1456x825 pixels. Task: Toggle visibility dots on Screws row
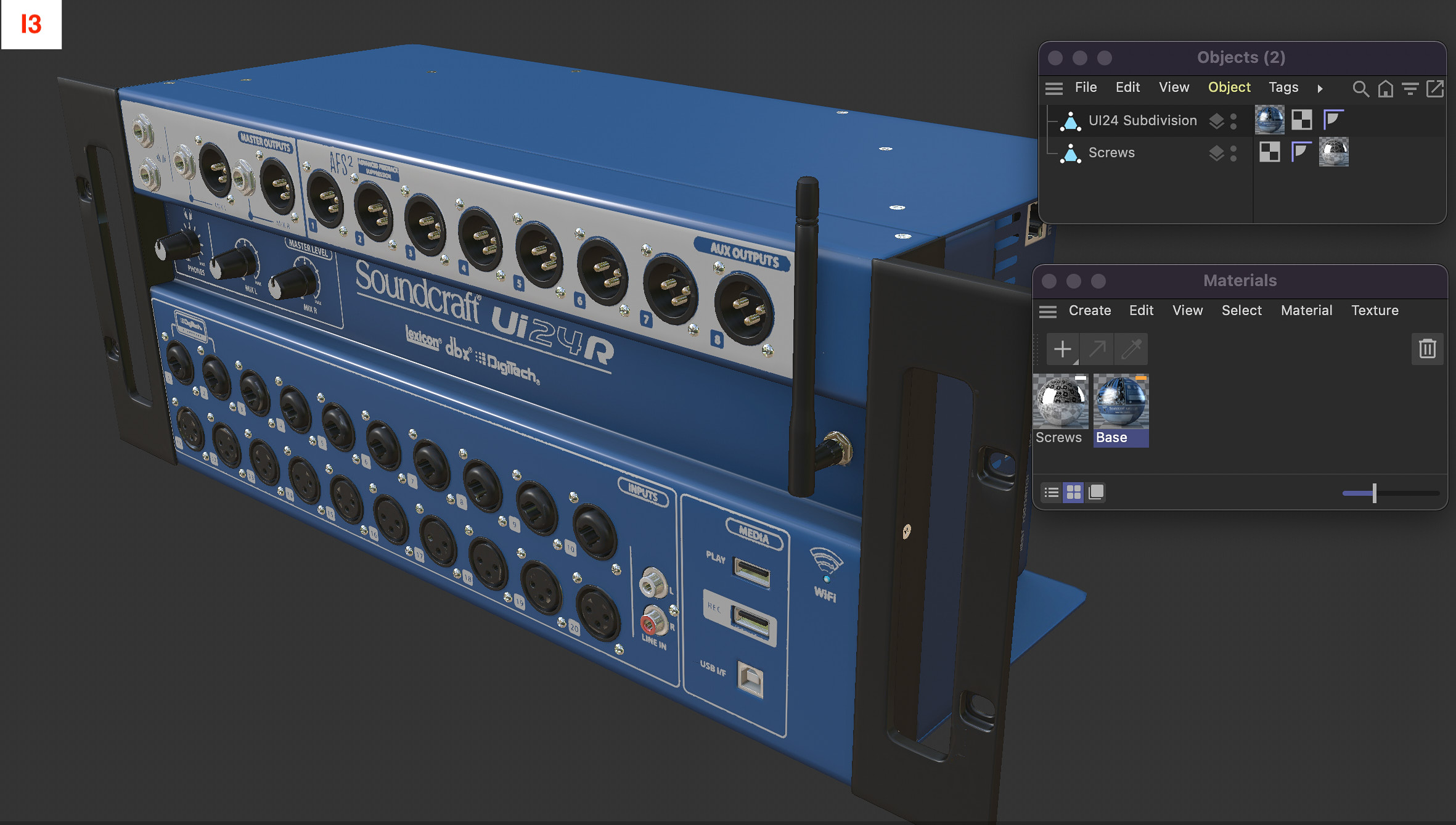[1233, 153]
